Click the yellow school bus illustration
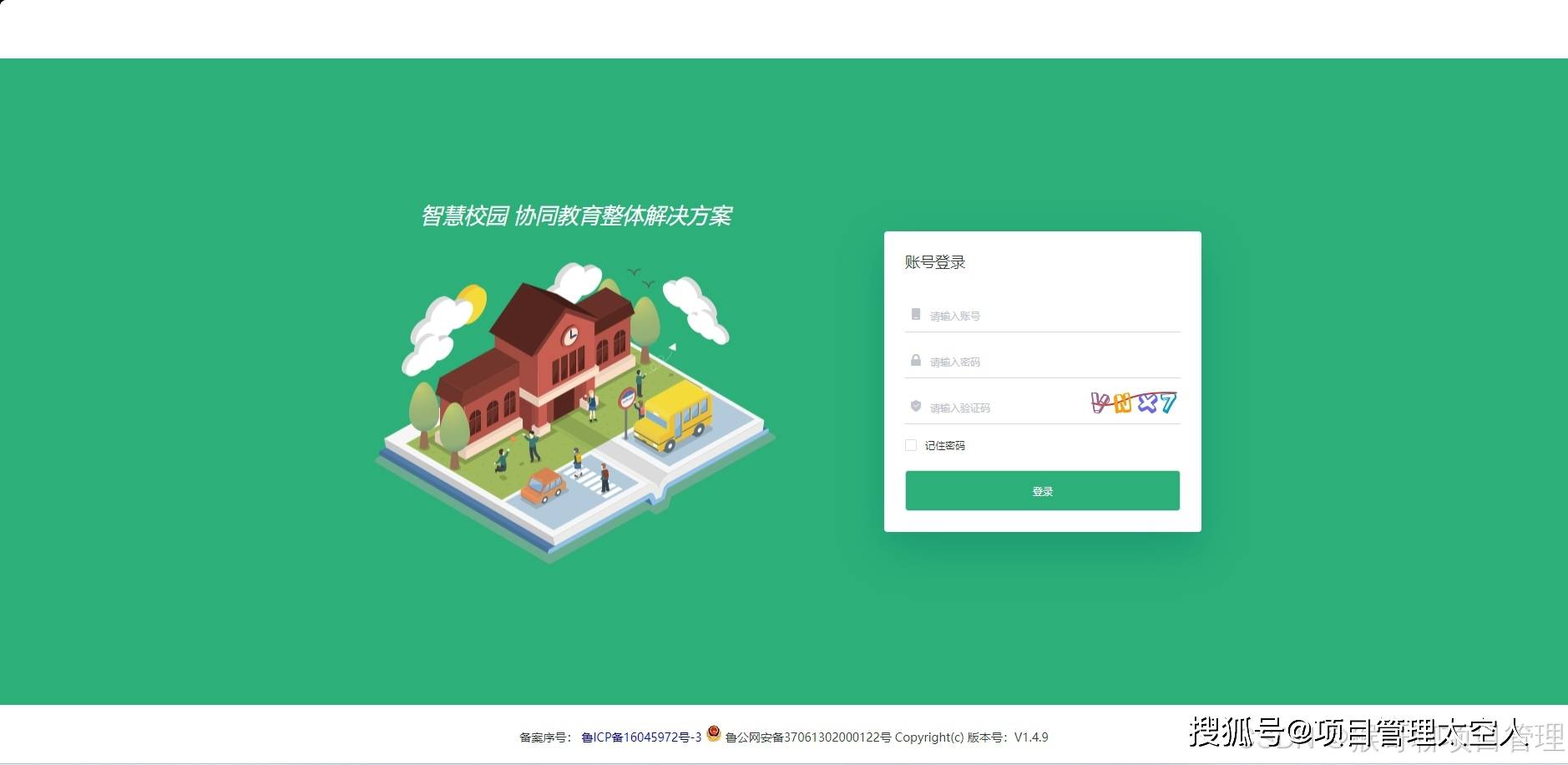The image size is (1568, 765). click(673, 416)
